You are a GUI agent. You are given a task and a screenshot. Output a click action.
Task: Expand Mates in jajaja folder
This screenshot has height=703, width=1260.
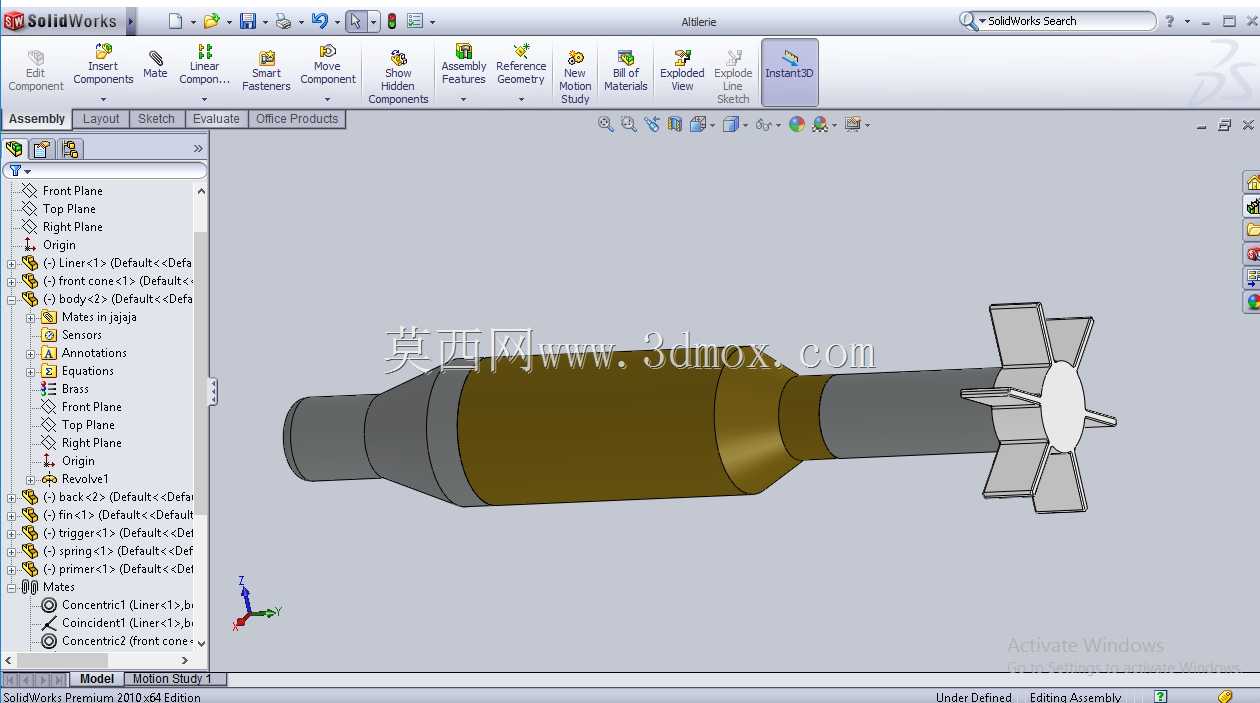(x=31, y=318)
